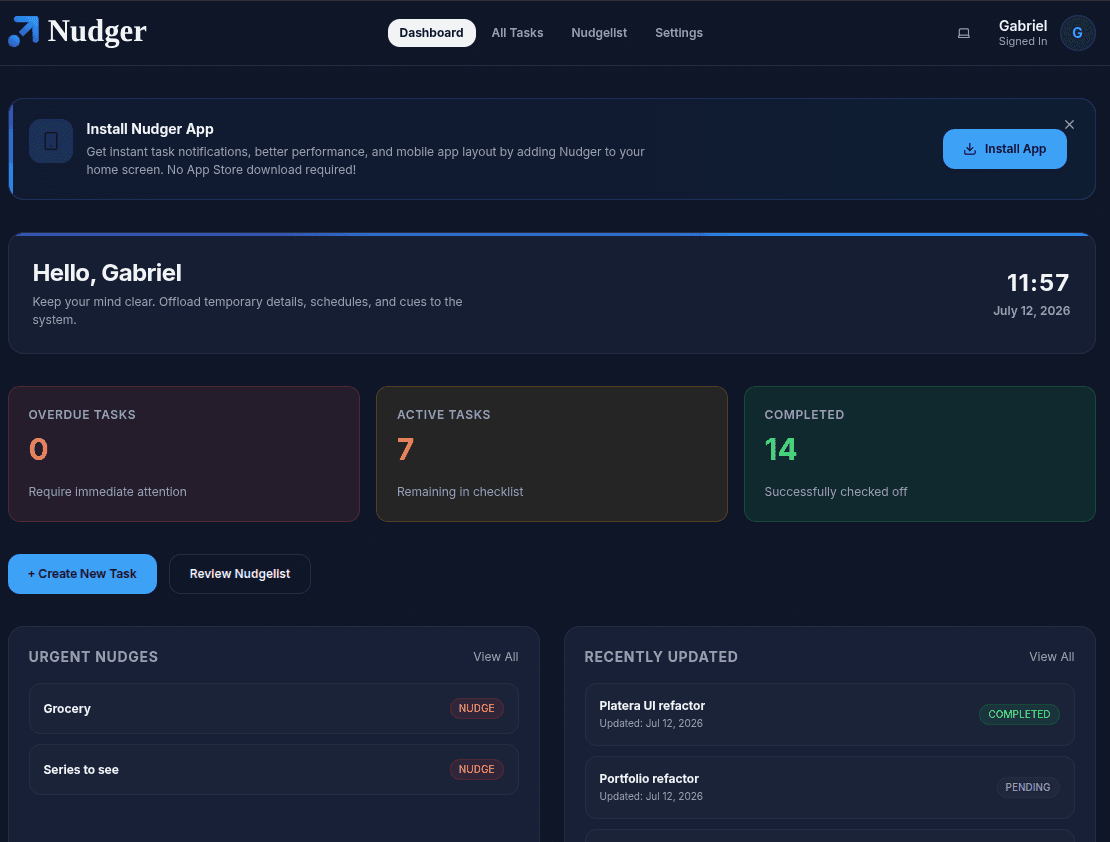The image size is (1110, 842).
Task: Open View All for Recently Updated
Action: (x=1051, y=656)
